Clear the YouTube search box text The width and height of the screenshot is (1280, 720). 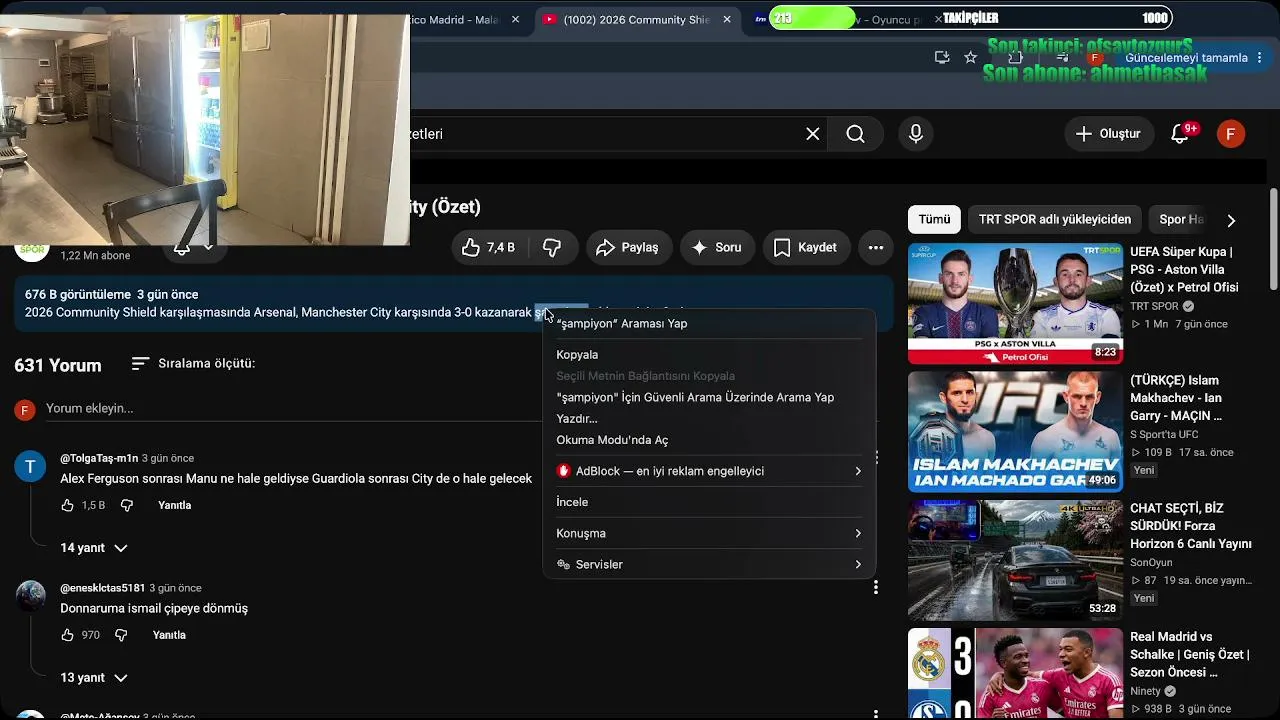tap(813, 134)
